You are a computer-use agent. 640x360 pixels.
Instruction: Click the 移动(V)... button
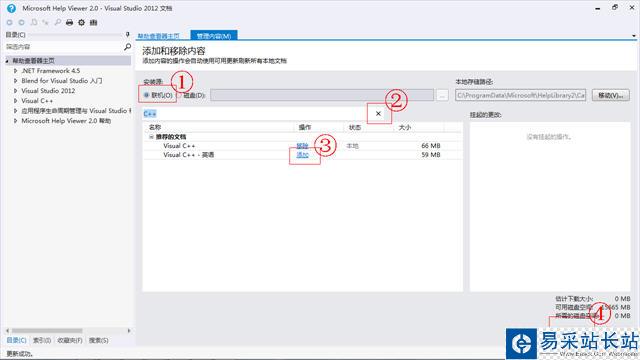(611, 95)
